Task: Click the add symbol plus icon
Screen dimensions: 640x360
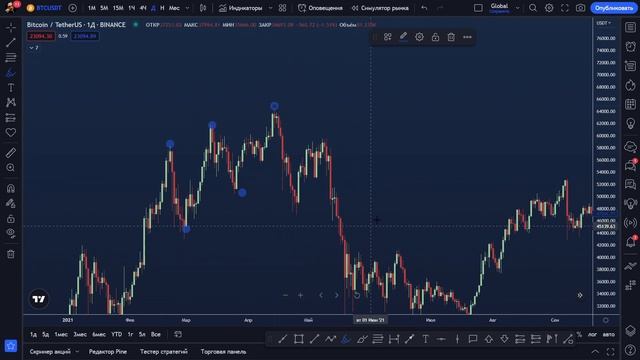Action: 73,8
